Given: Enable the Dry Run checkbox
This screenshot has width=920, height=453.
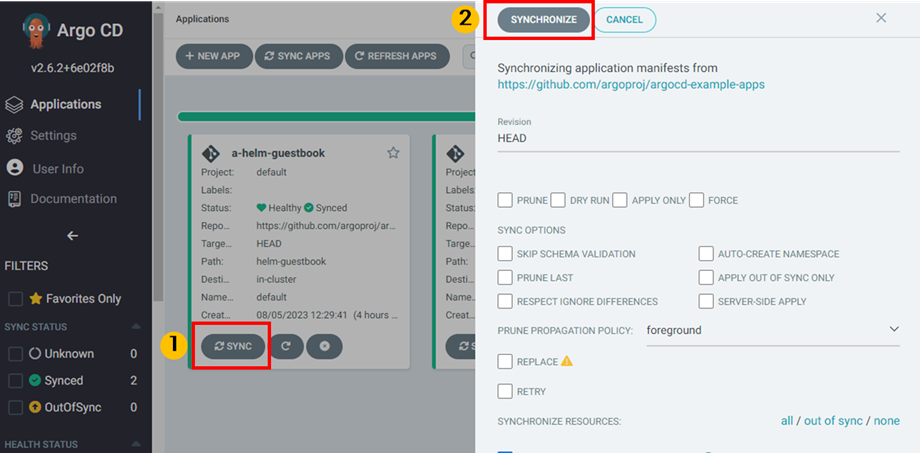Looking at the screenshot, I should (x=558, y=200).
